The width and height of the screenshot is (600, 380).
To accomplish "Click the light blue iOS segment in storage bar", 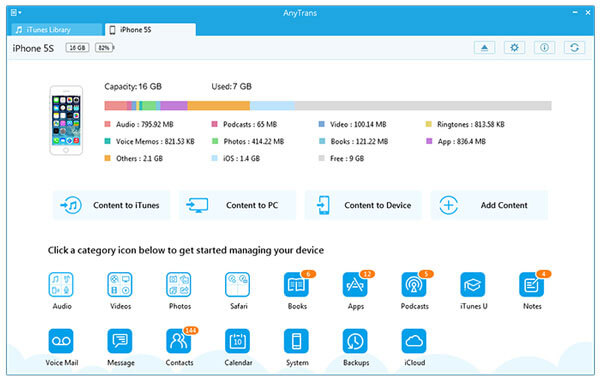I will click(272, 106).
